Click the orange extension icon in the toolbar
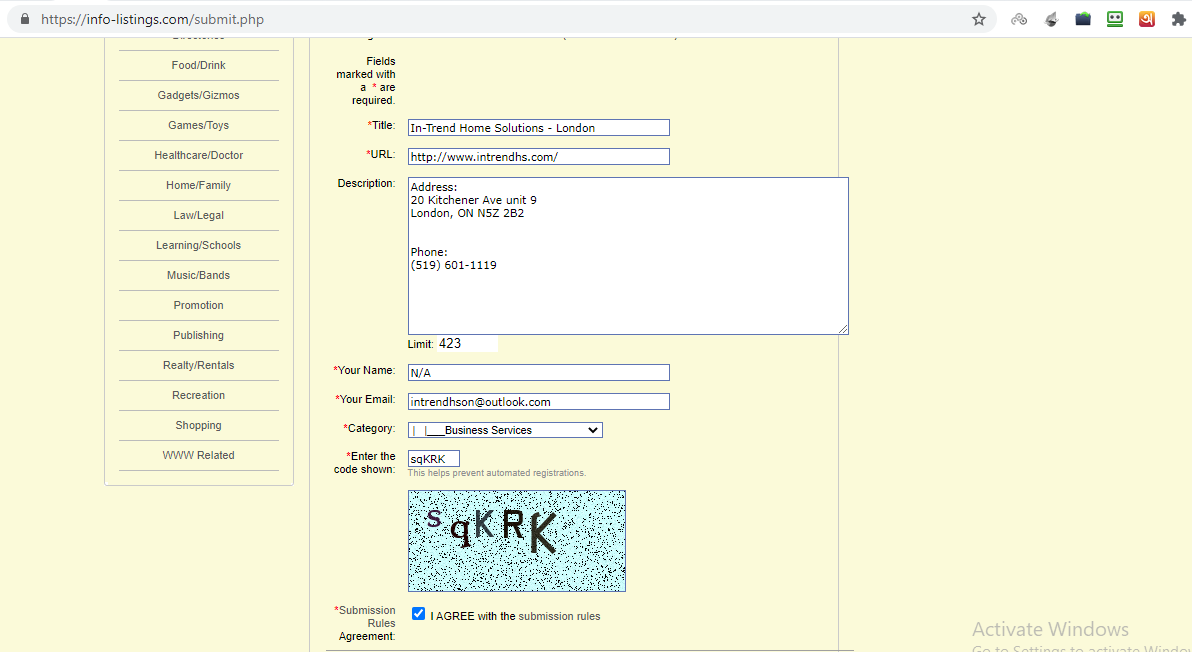The width and height of the screenshot is (1192, 652). coord(1146,19)
